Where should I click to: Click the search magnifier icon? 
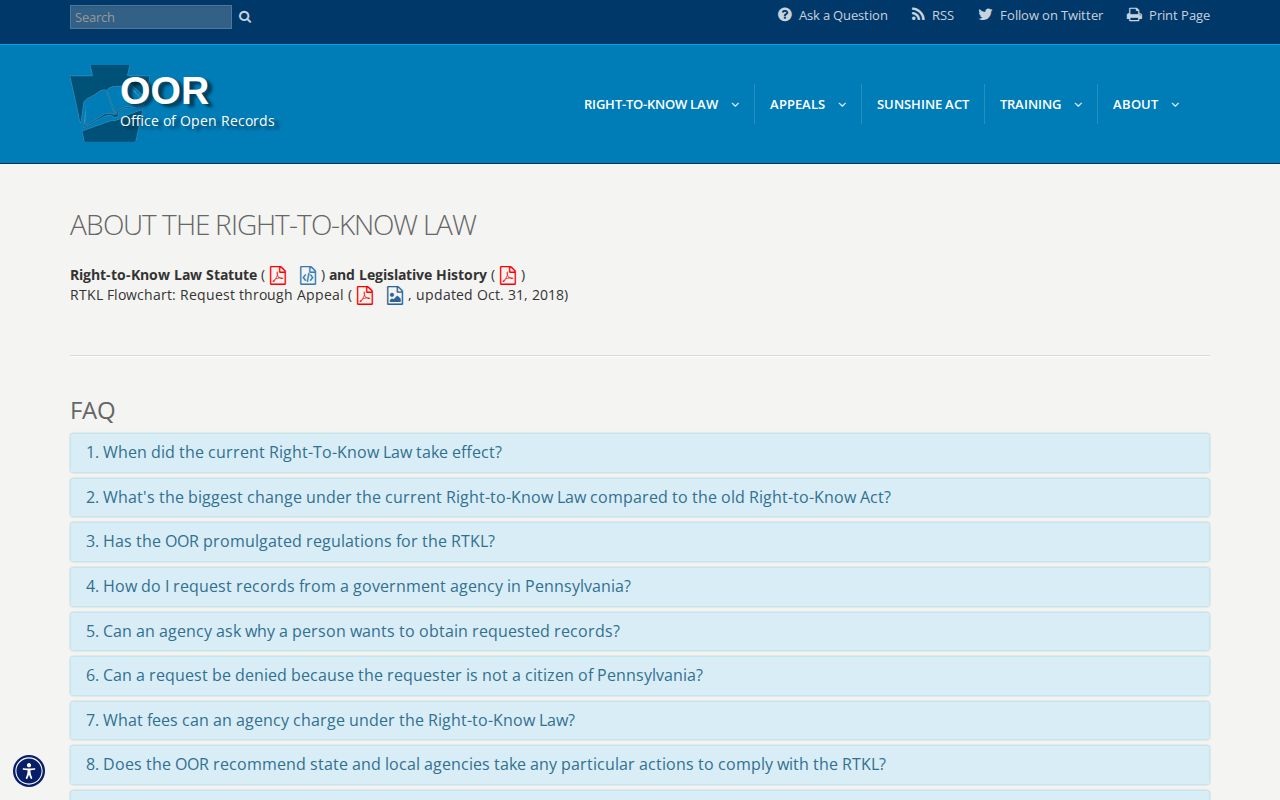point(245,17)
